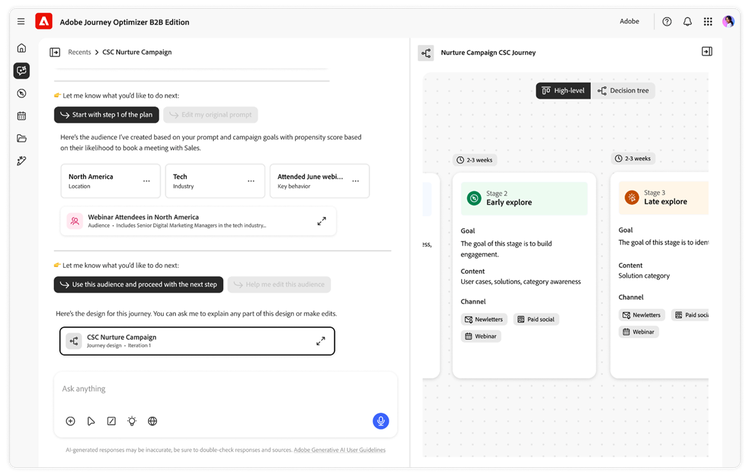Viewport: 750px width, 476px height.
Task: Click the 2-3 weeks label above Stage 2
Action: [x=474, y=160]
